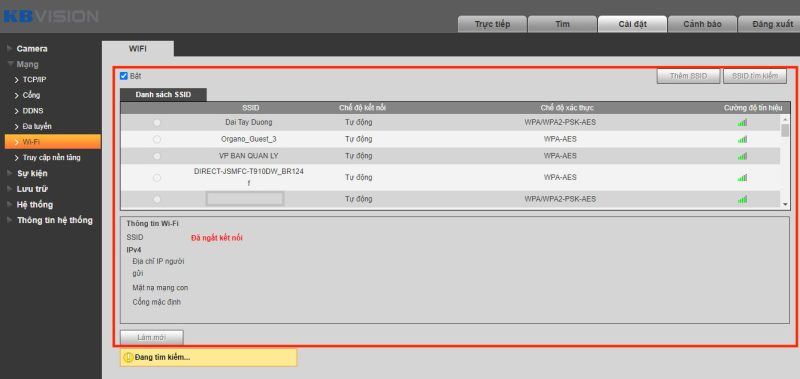Click Đăng xuất tab
800x379 pixels.
(x=769, y=24)
